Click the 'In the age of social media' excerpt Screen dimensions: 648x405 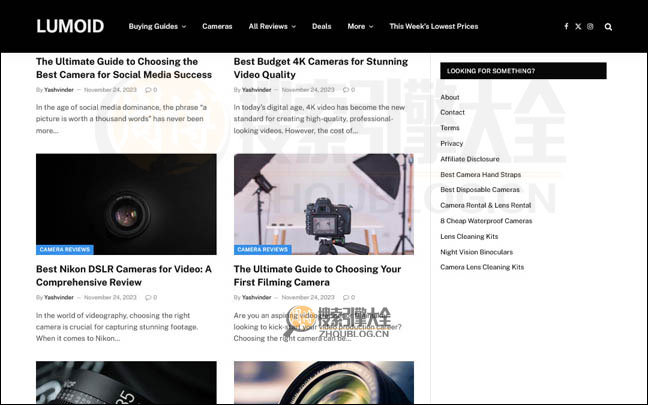121,119
